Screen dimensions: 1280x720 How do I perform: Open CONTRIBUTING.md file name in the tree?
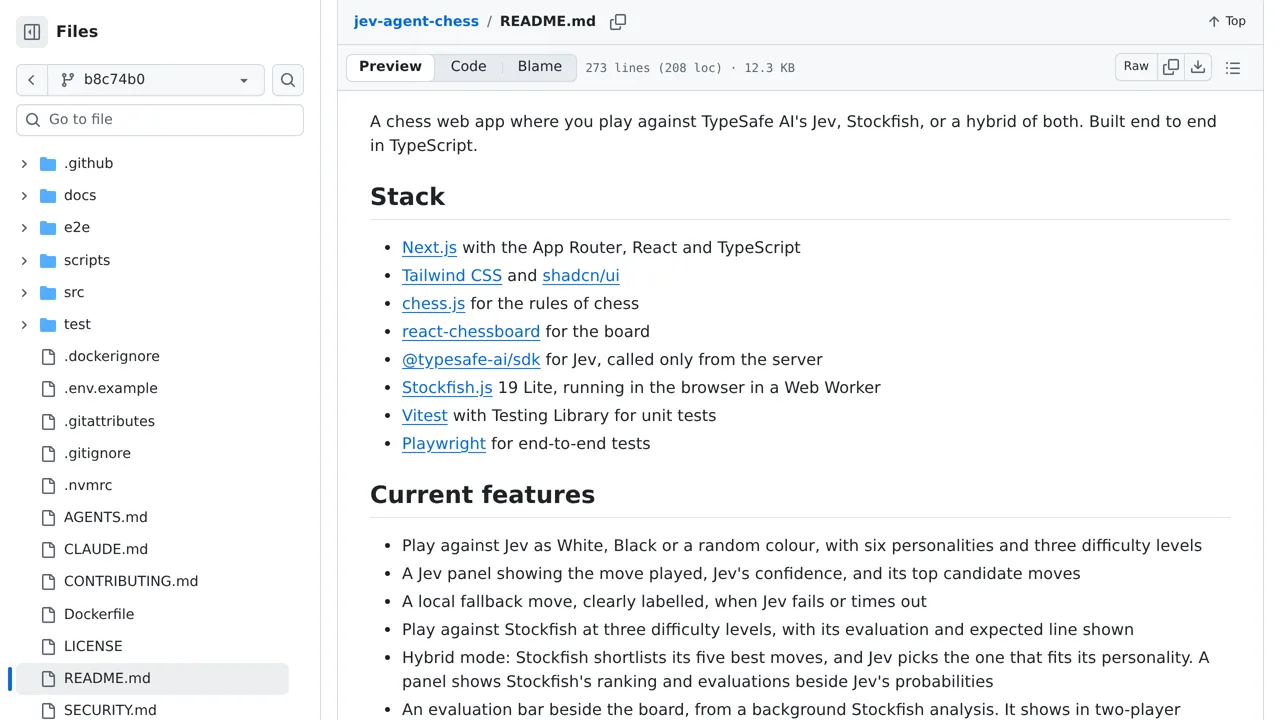pyautogui.click(x=131, y=582)
